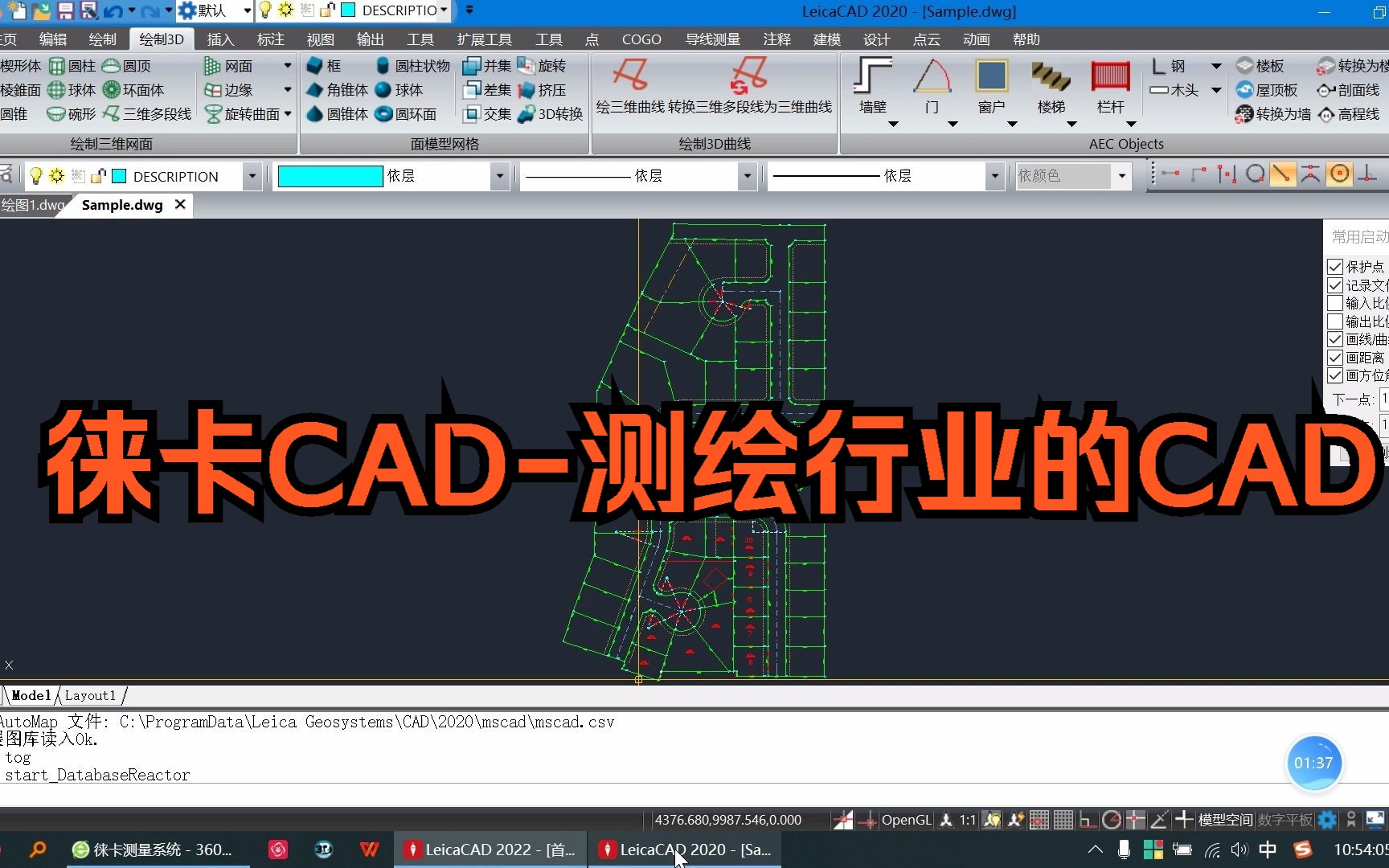Close the Sample.dwg tab
Viewport: 1389px width, 868px height.
click(180, 204)
